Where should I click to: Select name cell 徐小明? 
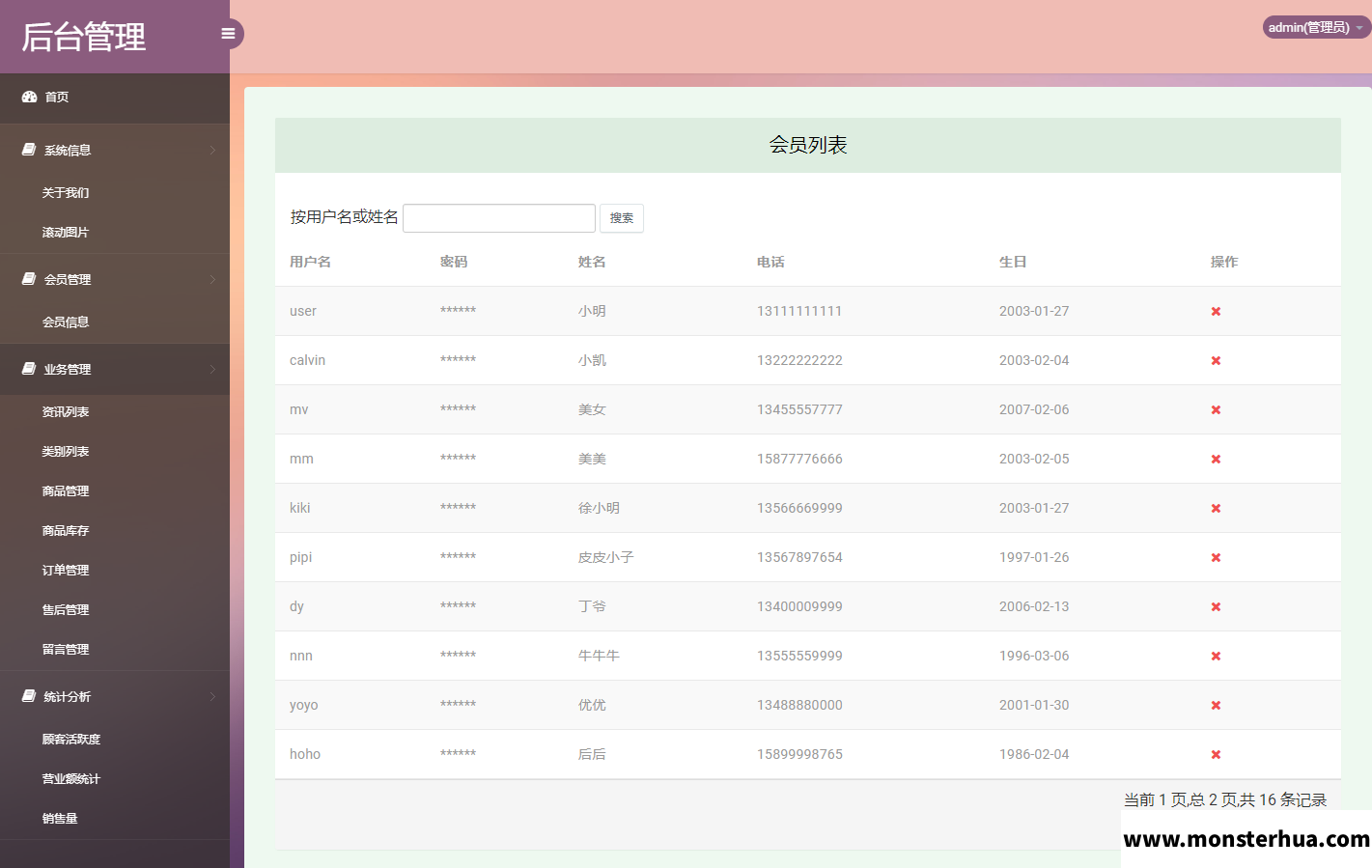pos(599,508)
